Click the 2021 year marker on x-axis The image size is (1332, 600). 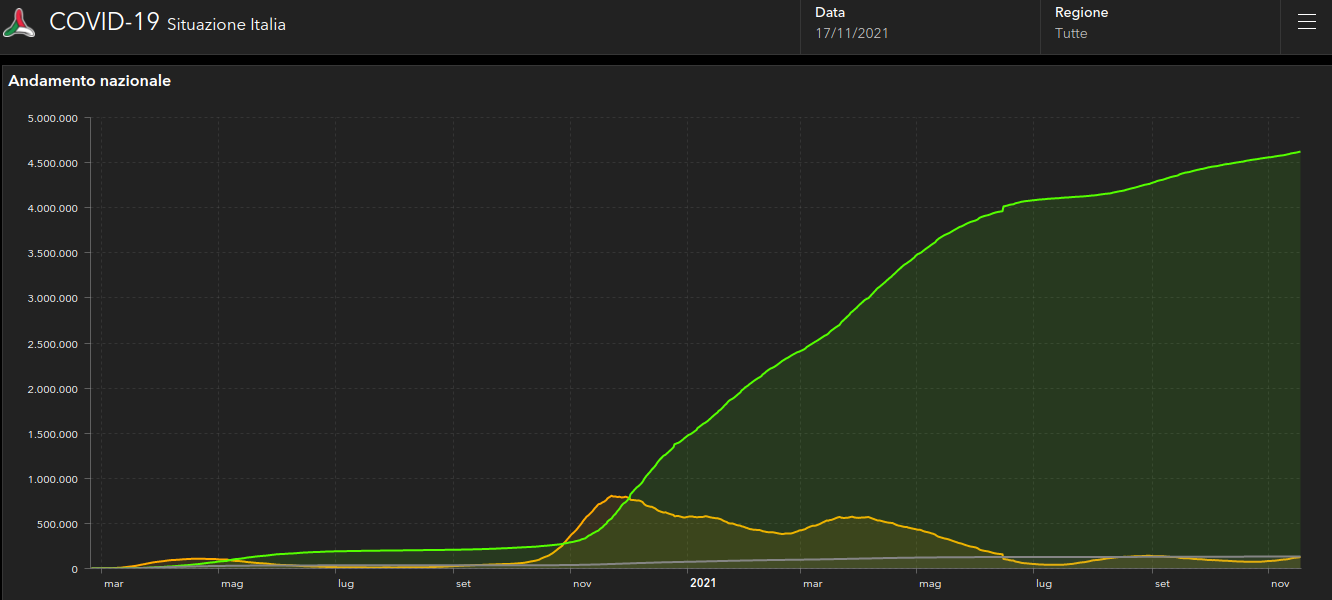(703, 582)
